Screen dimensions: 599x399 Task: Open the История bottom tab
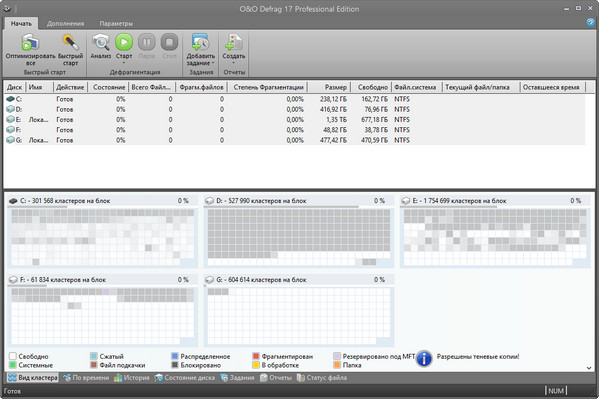pos(132,378)
